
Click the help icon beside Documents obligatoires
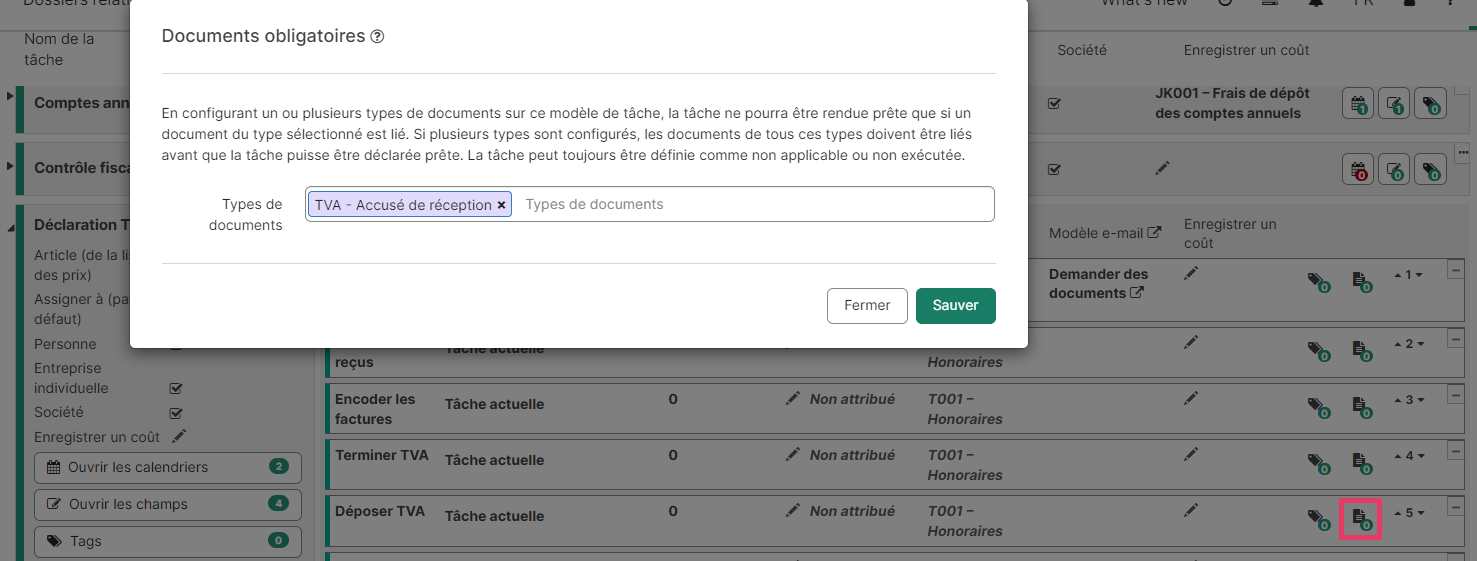point(377,37)
